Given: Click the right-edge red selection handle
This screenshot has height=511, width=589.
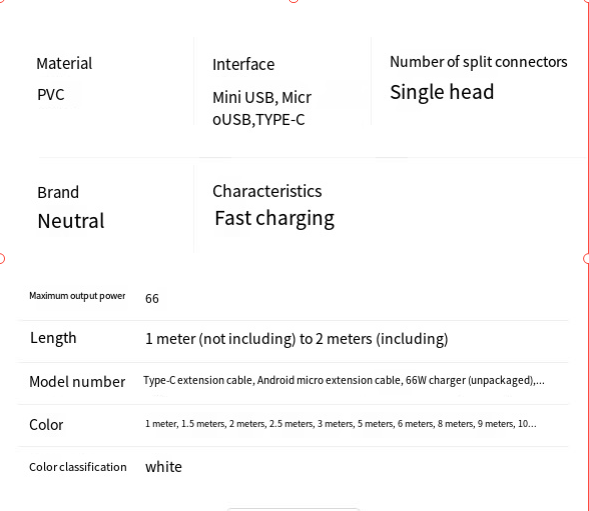Looking at the screenshot, I should (x=587, y=259).
